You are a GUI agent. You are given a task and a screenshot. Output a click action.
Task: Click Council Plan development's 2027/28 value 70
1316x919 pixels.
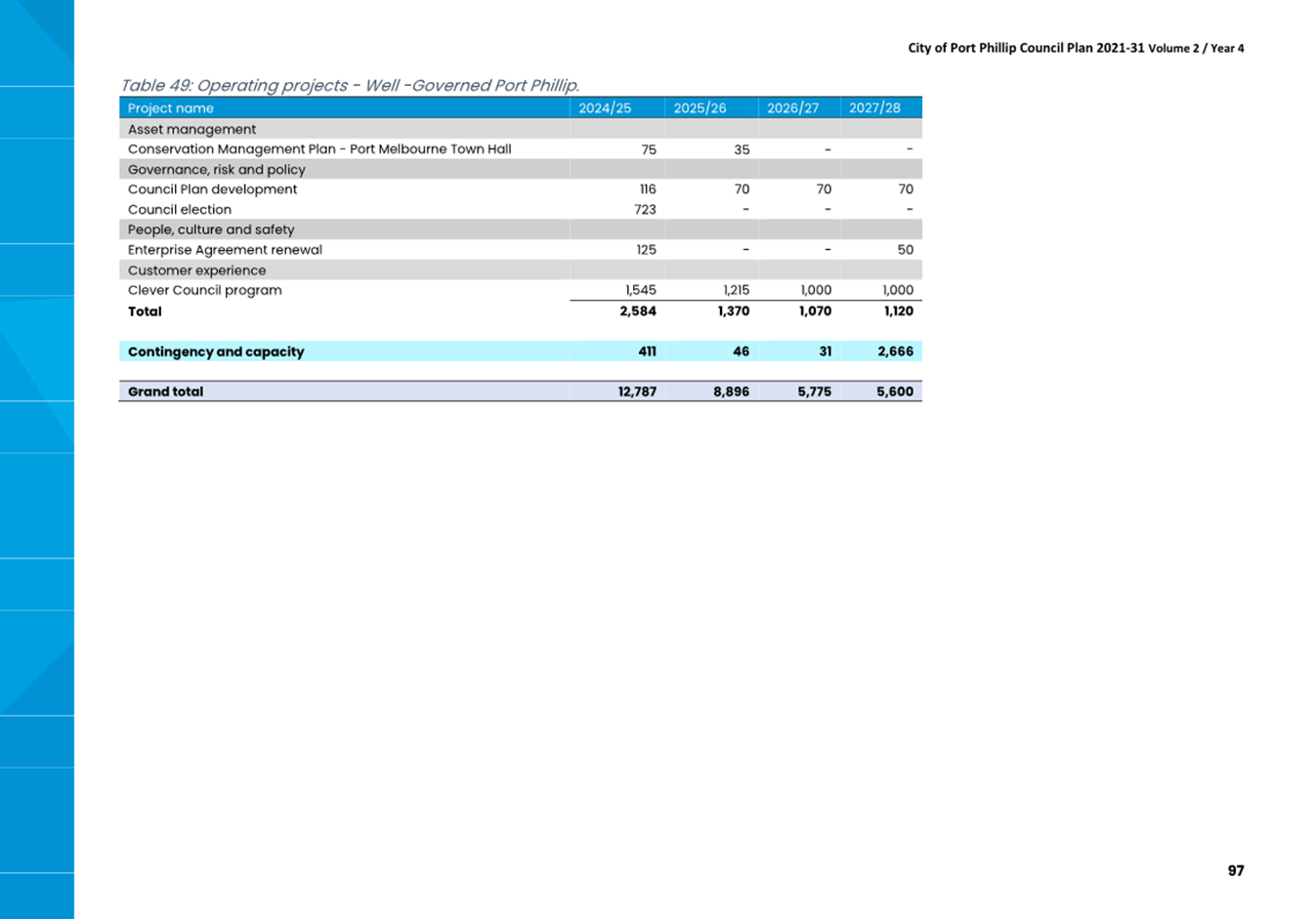tap(906, 189)
